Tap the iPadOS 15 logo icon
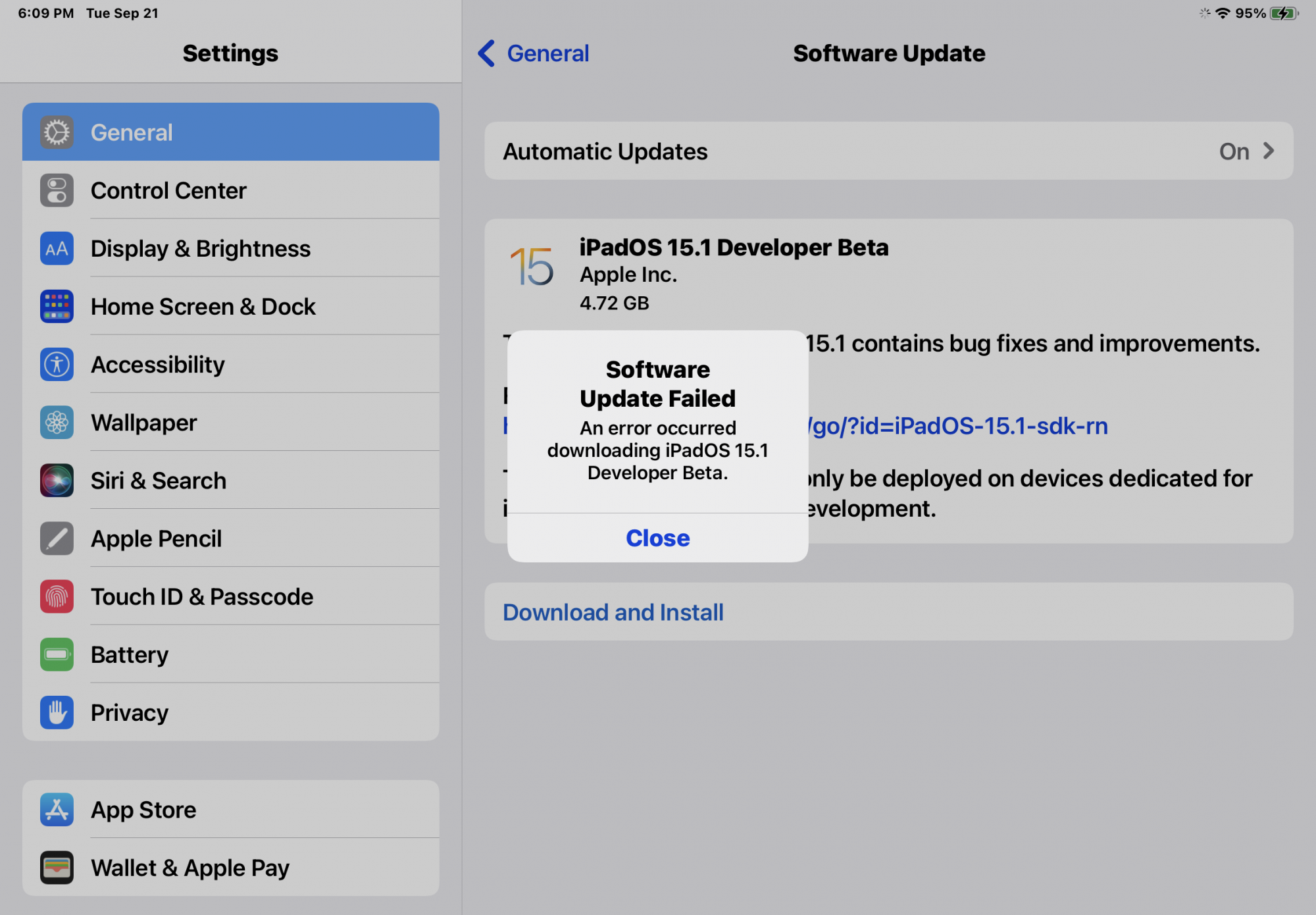Screen dimensions: 1316x915 pyautogui.click(x=532, y=267)
